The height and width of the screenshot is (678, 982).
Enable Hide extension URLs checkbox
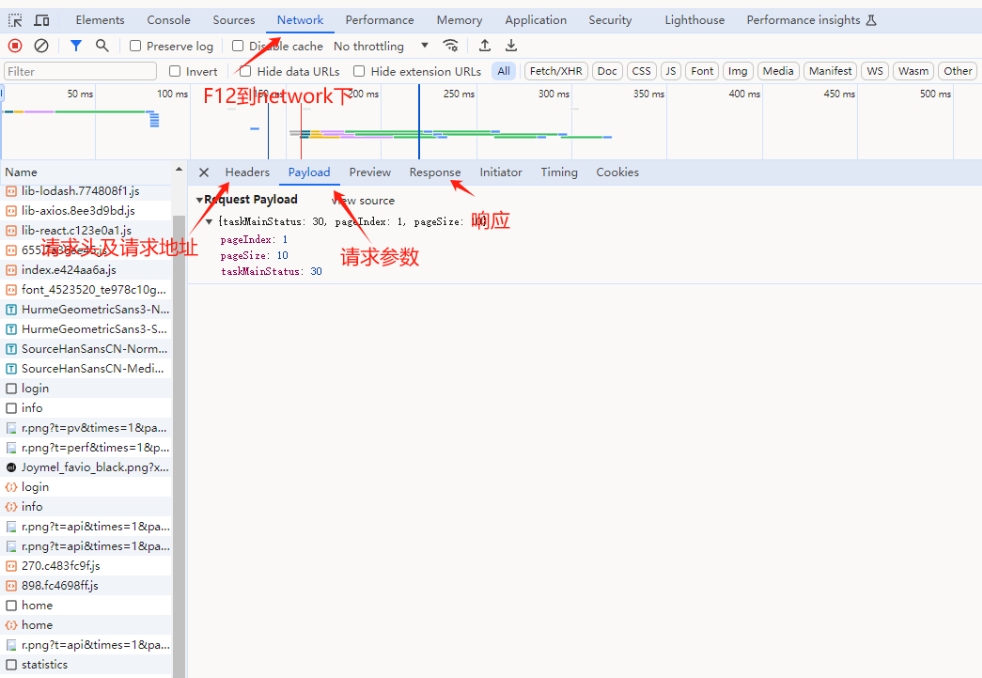tap(360, 71)
